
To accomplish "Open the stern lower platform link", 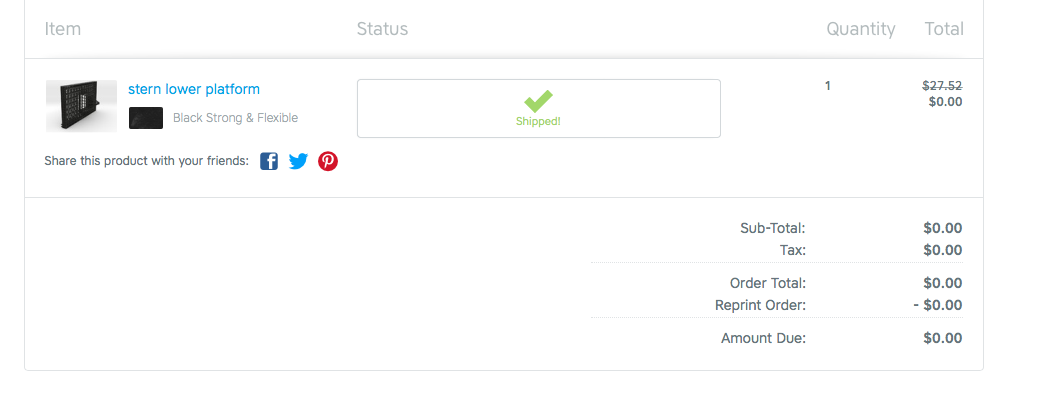I will pyautogui.click(x=194, y=89).
